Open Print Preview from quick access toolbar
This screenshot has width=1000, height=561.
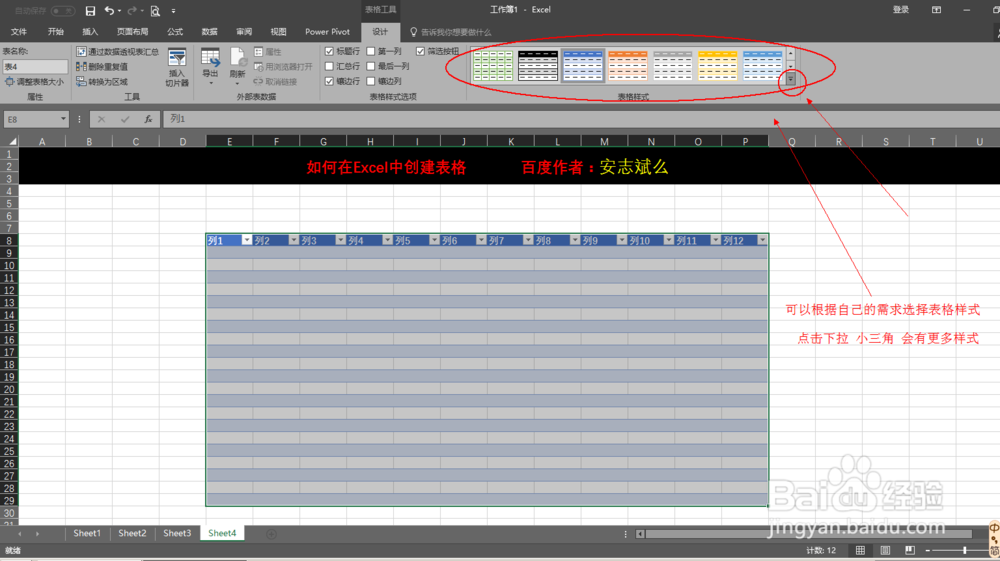(x=155, y=11)
